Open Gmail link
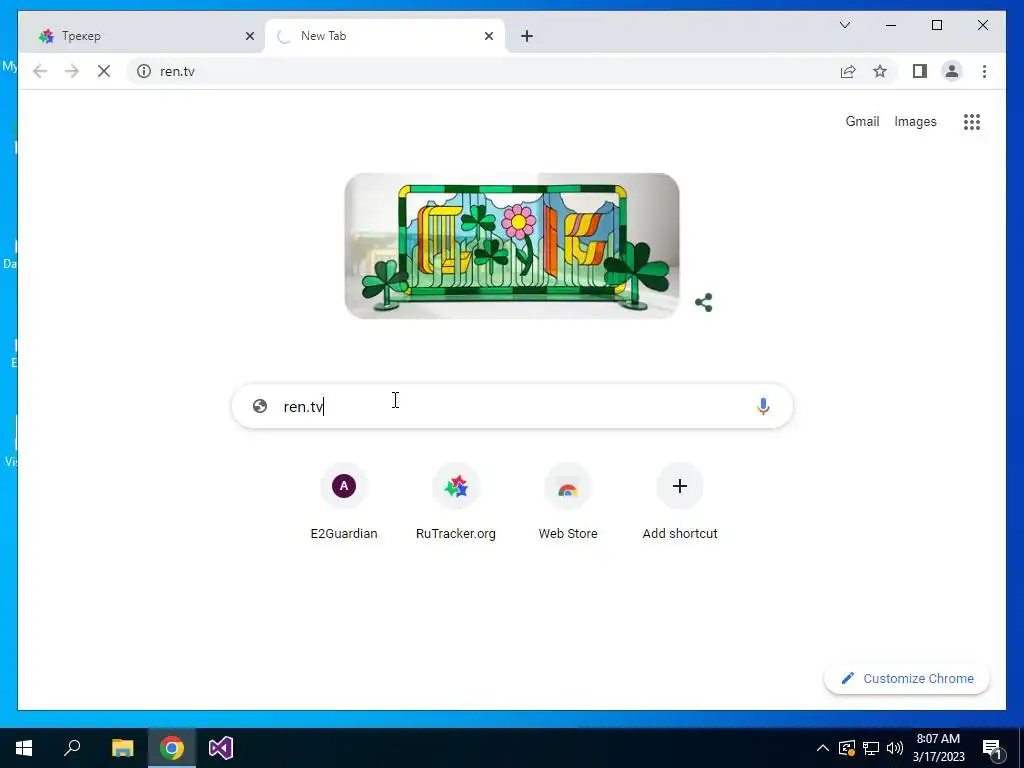The width and height of the screenshot is (1024, 768). point(862,121)
